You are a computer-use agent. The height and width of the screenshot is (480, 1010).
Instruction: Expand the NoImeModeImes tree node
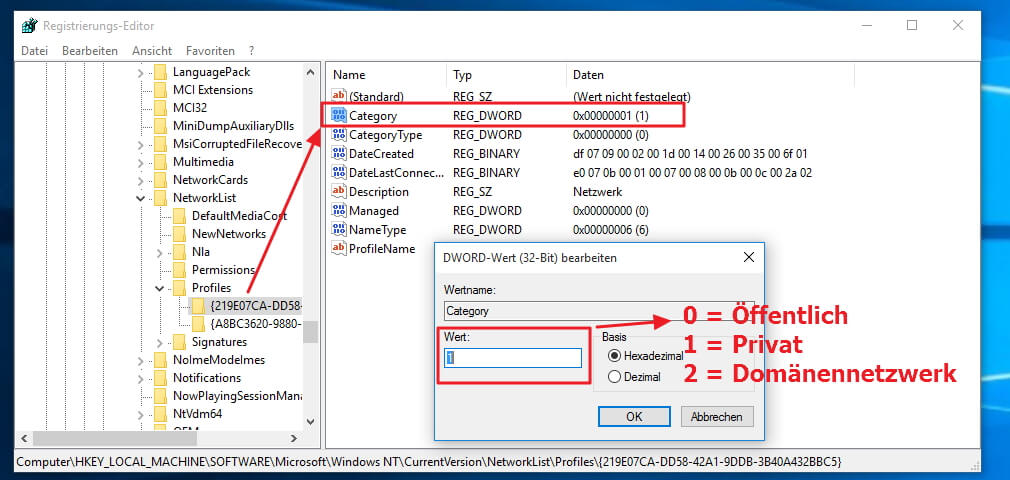141,360
